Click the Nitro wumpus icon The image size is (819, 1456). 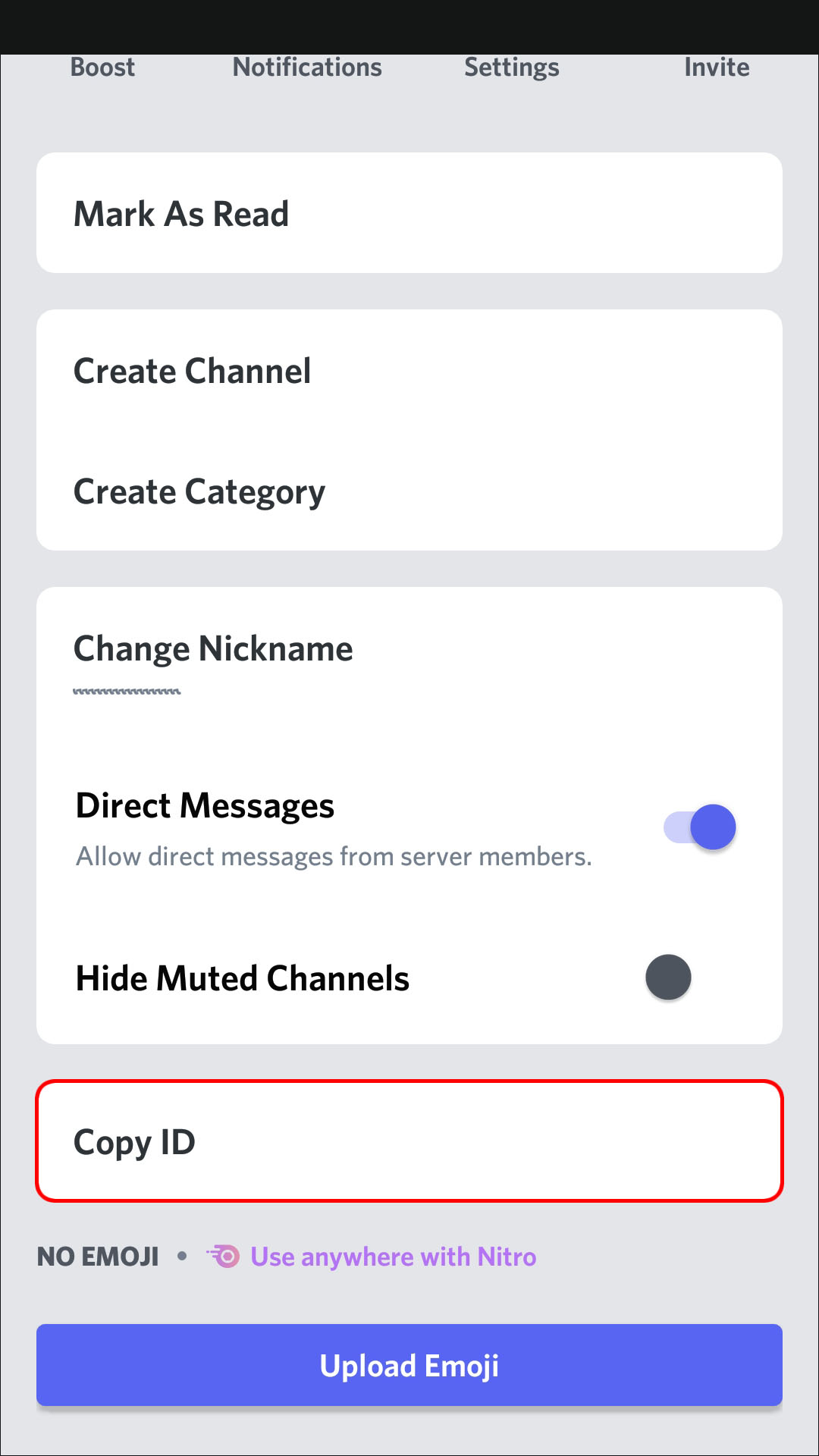tap(224, 1257)
